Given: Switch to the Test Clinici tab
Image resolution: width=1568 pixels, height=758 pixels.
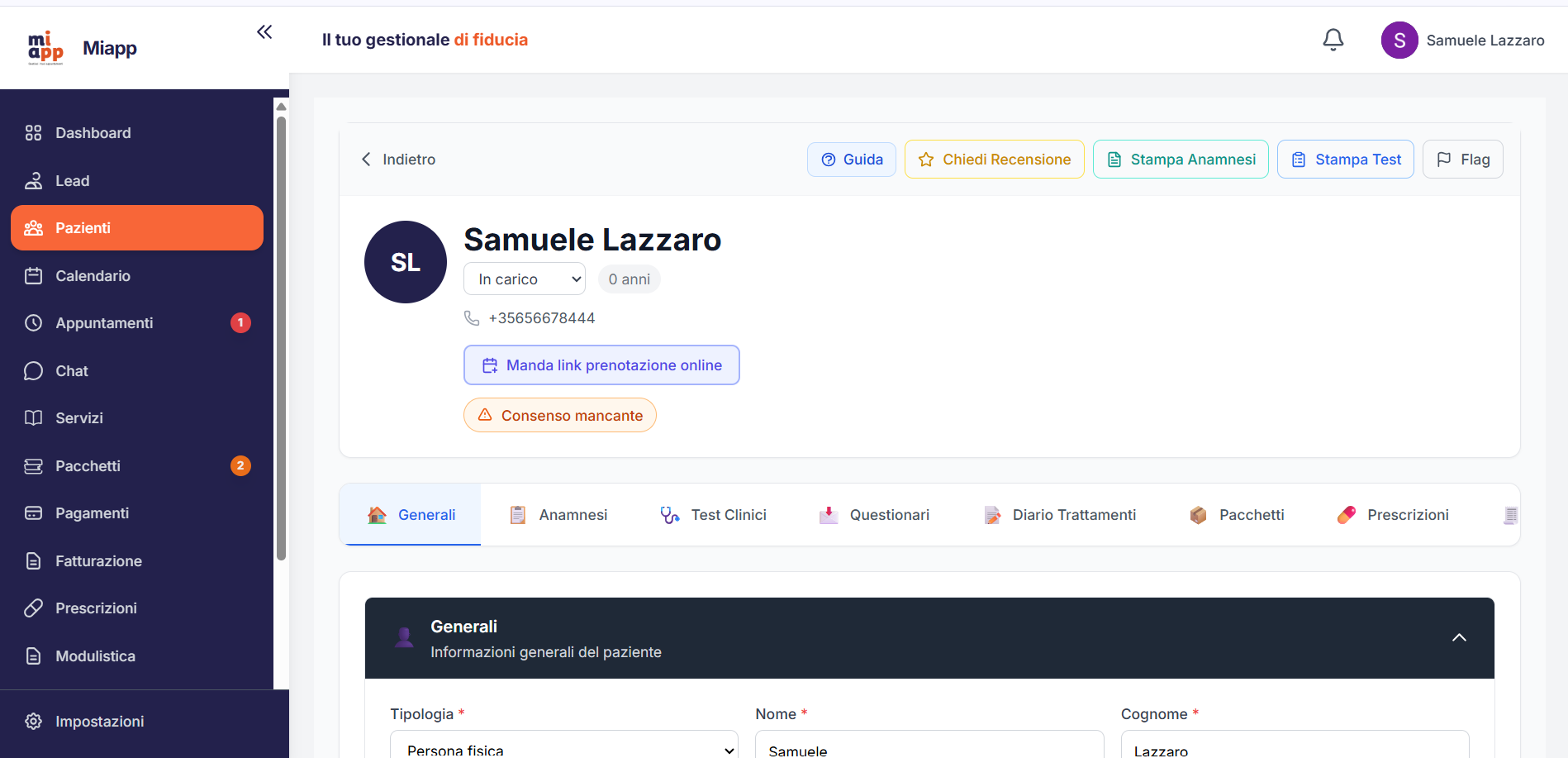Looking at the screenshot, I should [728, 514].
